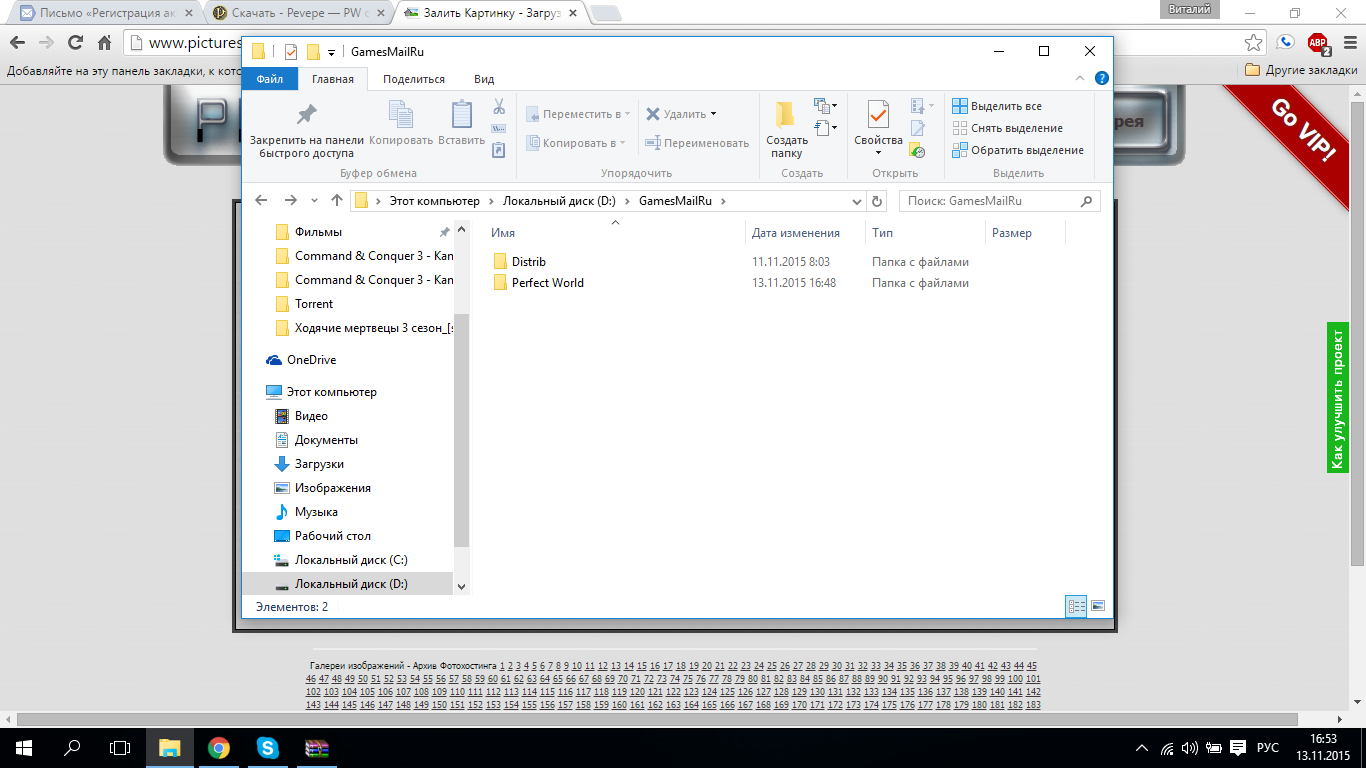Viewport: 1366px width, 768px height.
Task: Click the scissors Cut icon in the ribbon
Action: coord(499,107)
